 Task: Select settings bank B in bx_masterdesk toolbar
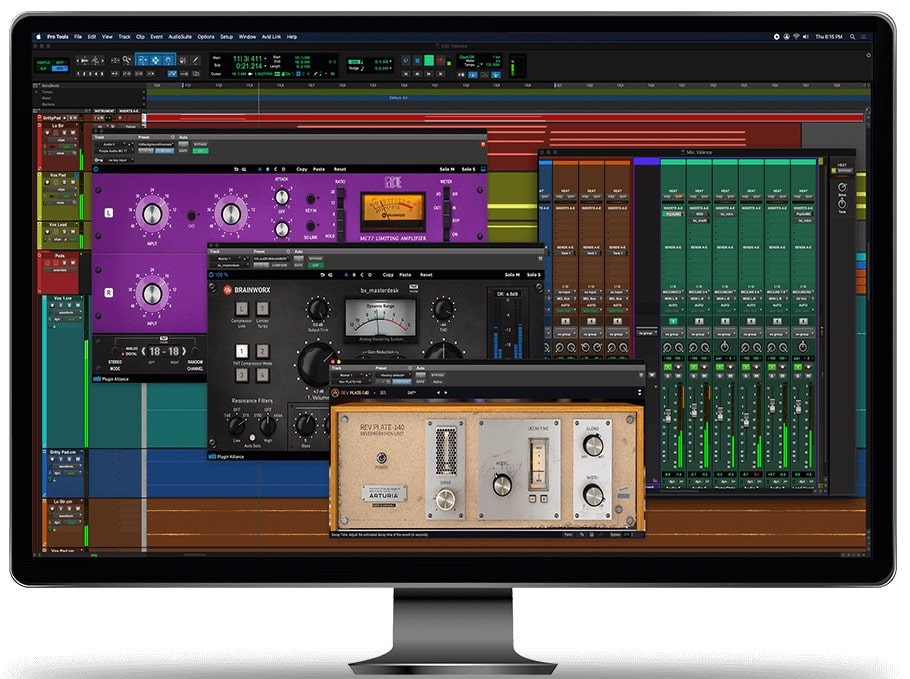pos(354,275)
